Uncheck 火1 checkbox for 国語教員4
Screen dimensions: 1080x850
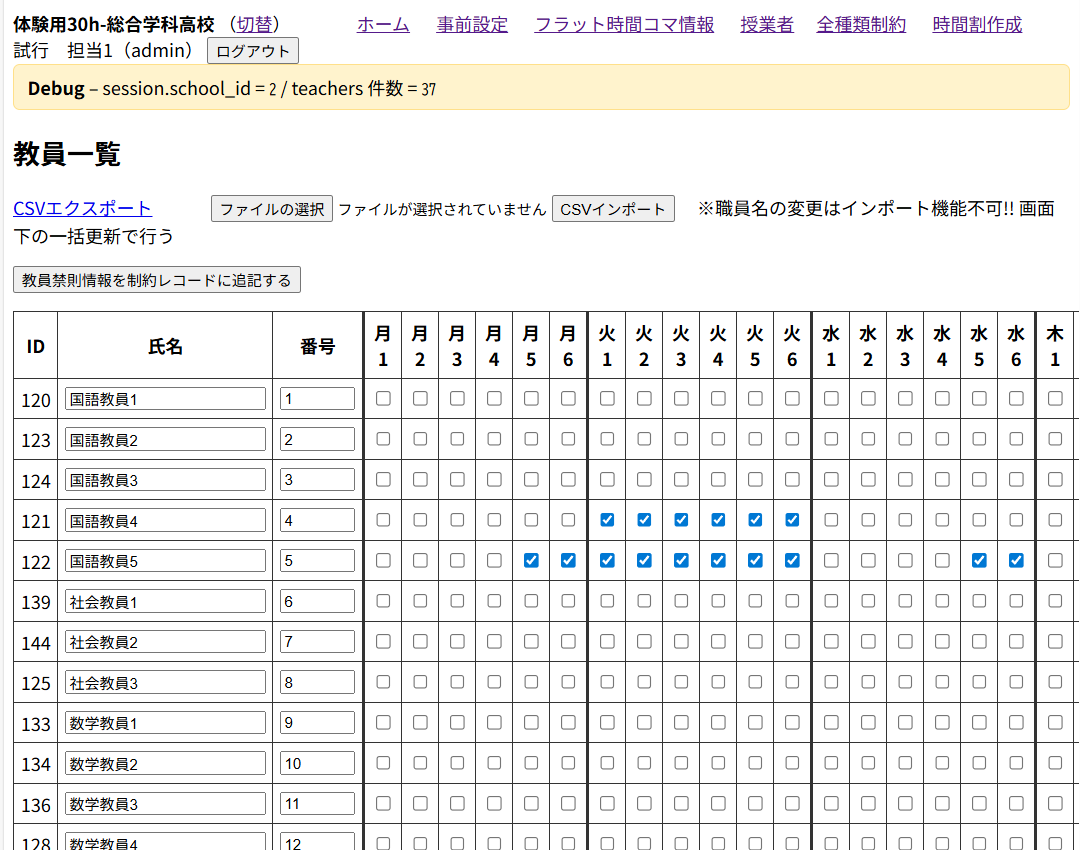[x=606, y=519]
